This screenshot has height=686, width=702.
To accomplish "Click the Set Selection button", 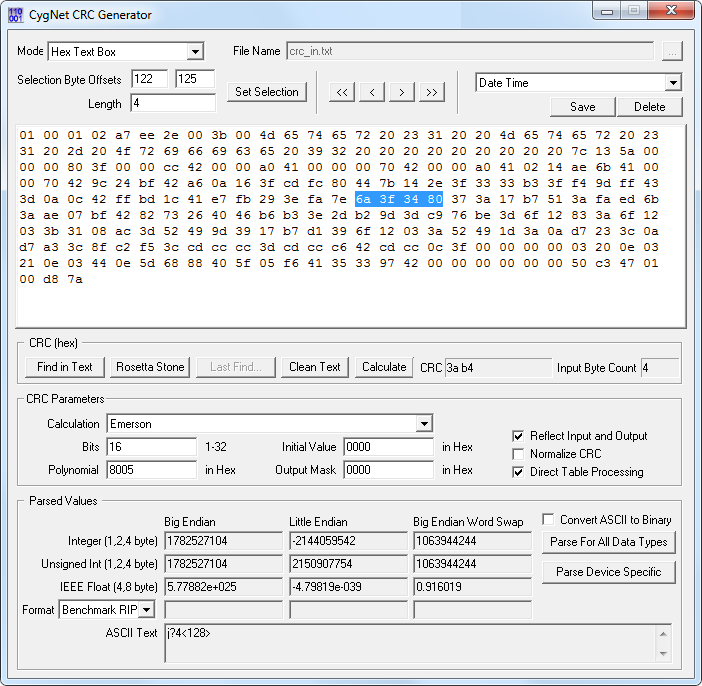I will click(x=267, y=92).
